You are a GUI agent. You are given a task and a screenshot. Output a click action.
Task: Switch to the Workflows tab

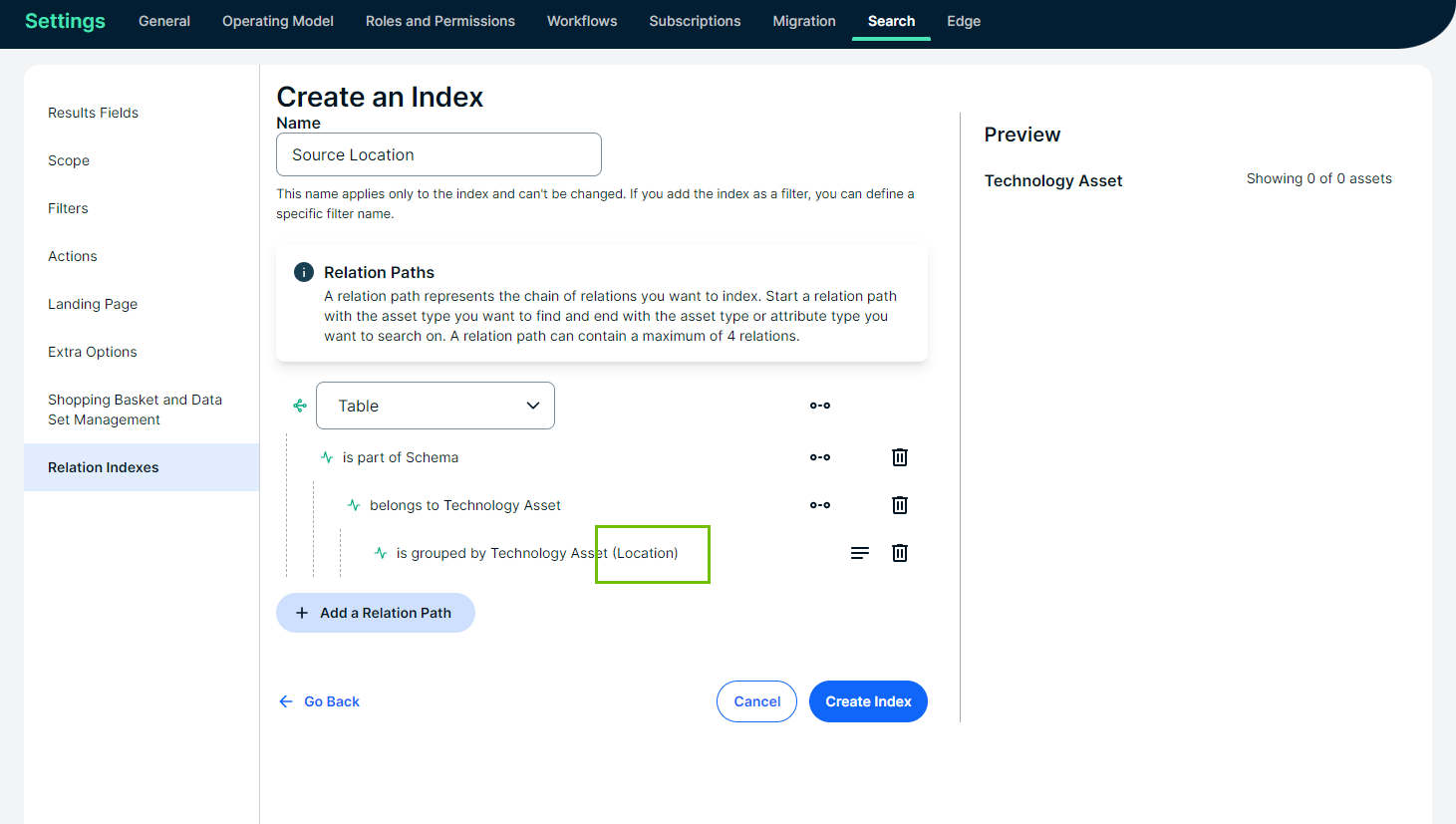click(581, 21)
